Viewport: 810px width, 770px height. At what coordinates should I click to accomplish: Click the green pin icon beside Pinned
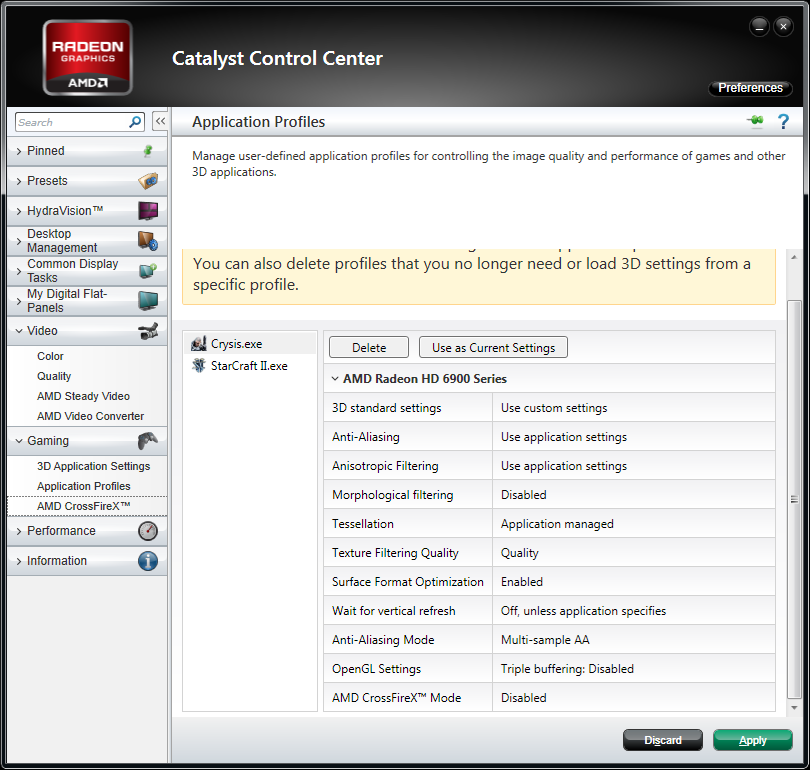(x=148, y=151)
